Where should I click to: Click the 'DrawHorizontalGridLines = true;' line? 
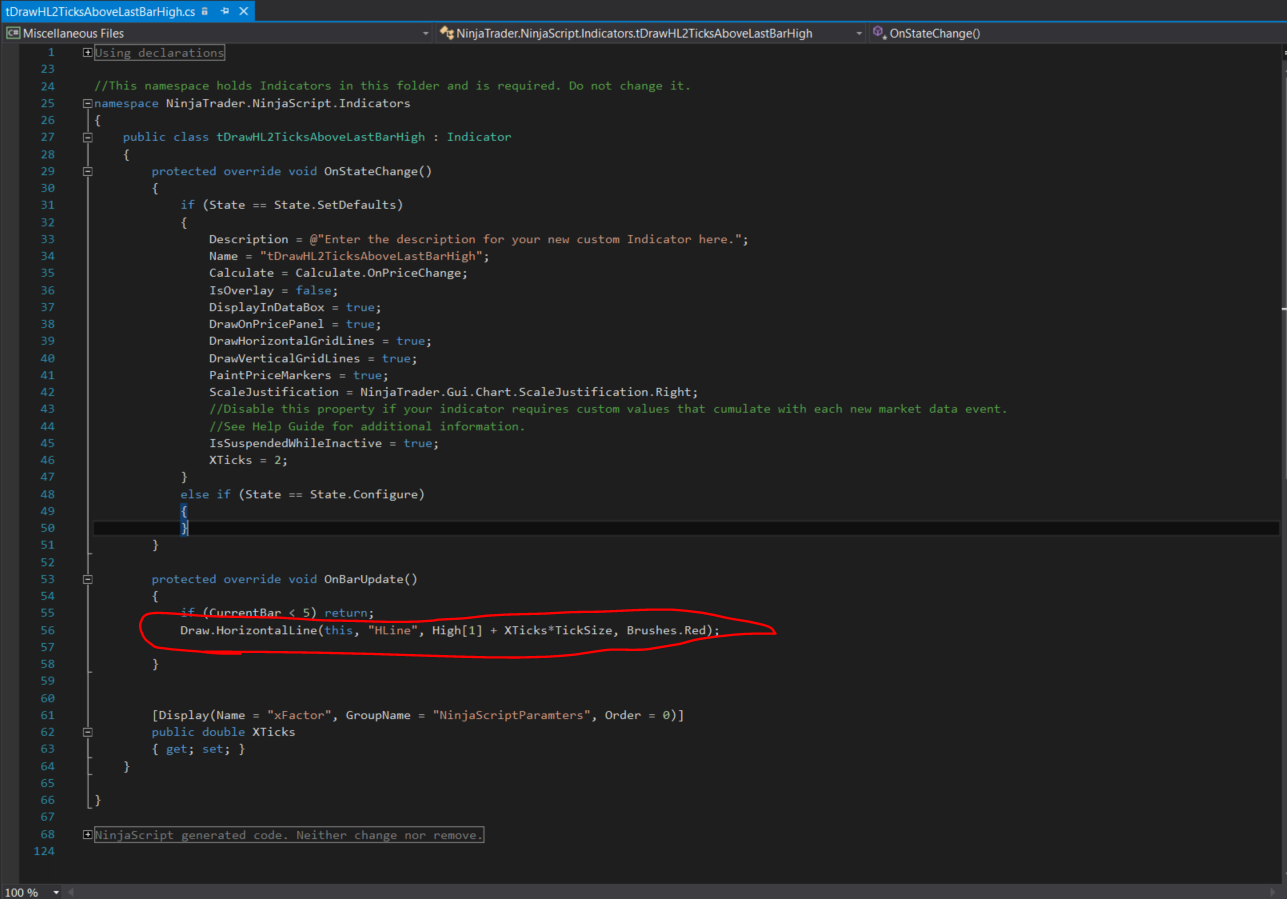(320, 341)
